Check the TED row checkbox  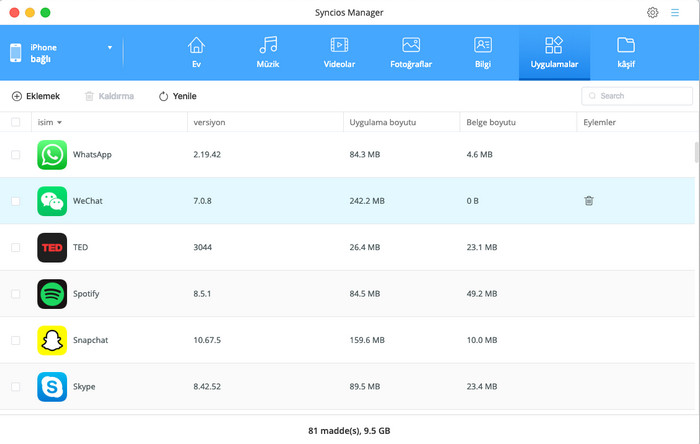tap(16, 247)
